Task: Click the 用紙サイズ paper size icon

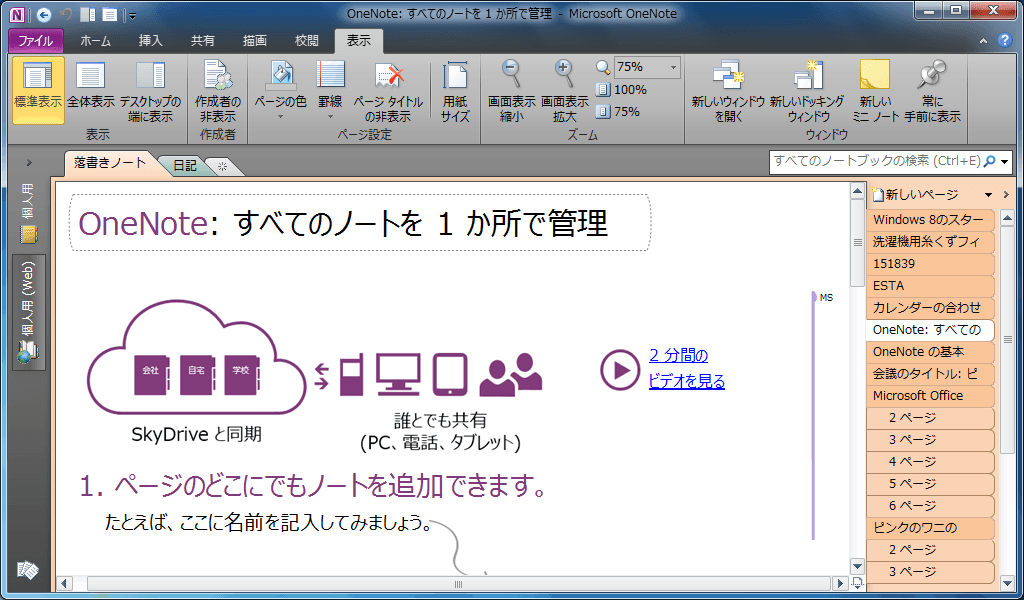Action: point(455,90)
